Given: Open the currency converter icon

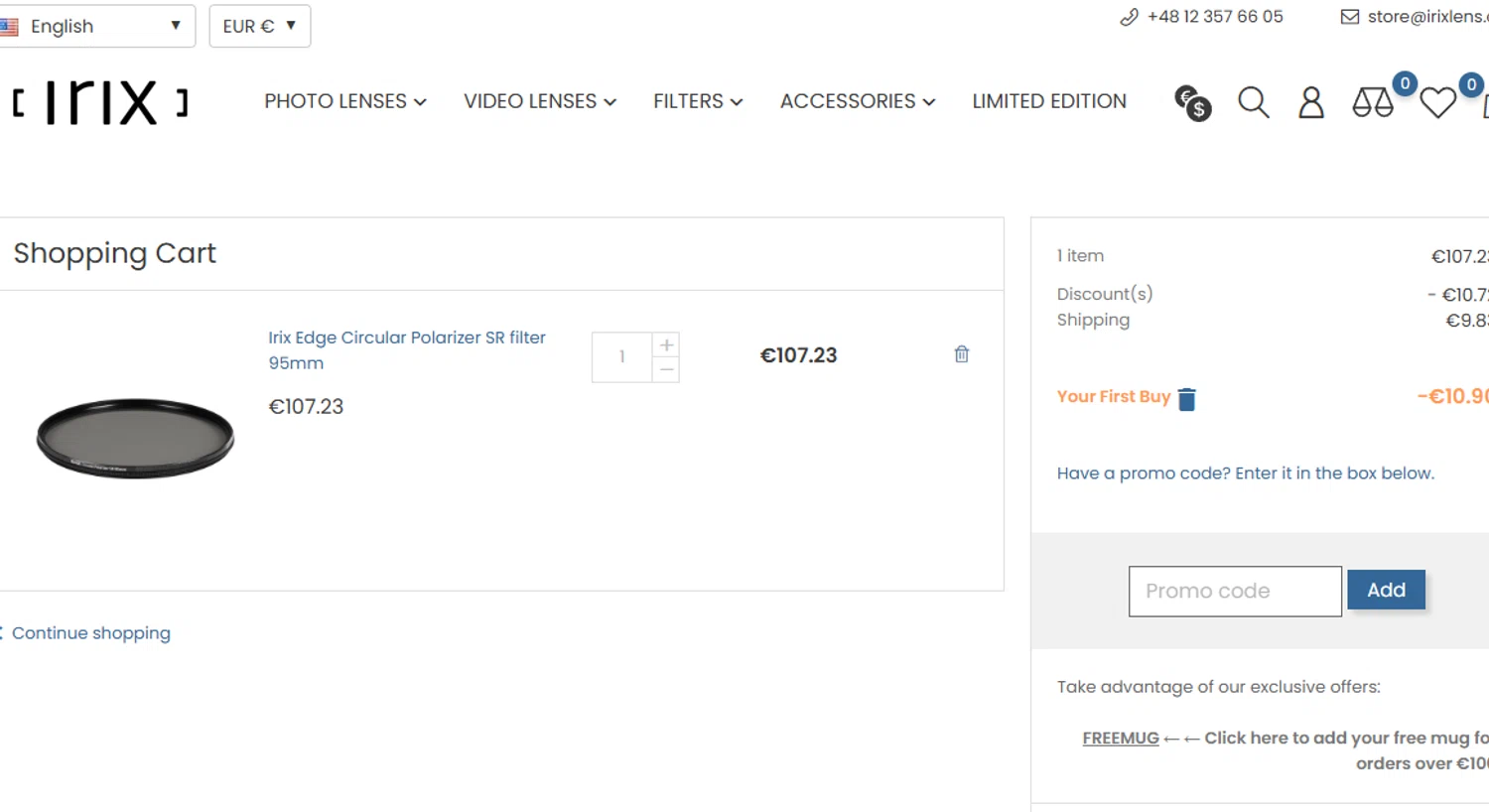Looking at the screenshot, I should click(1192, 102).
